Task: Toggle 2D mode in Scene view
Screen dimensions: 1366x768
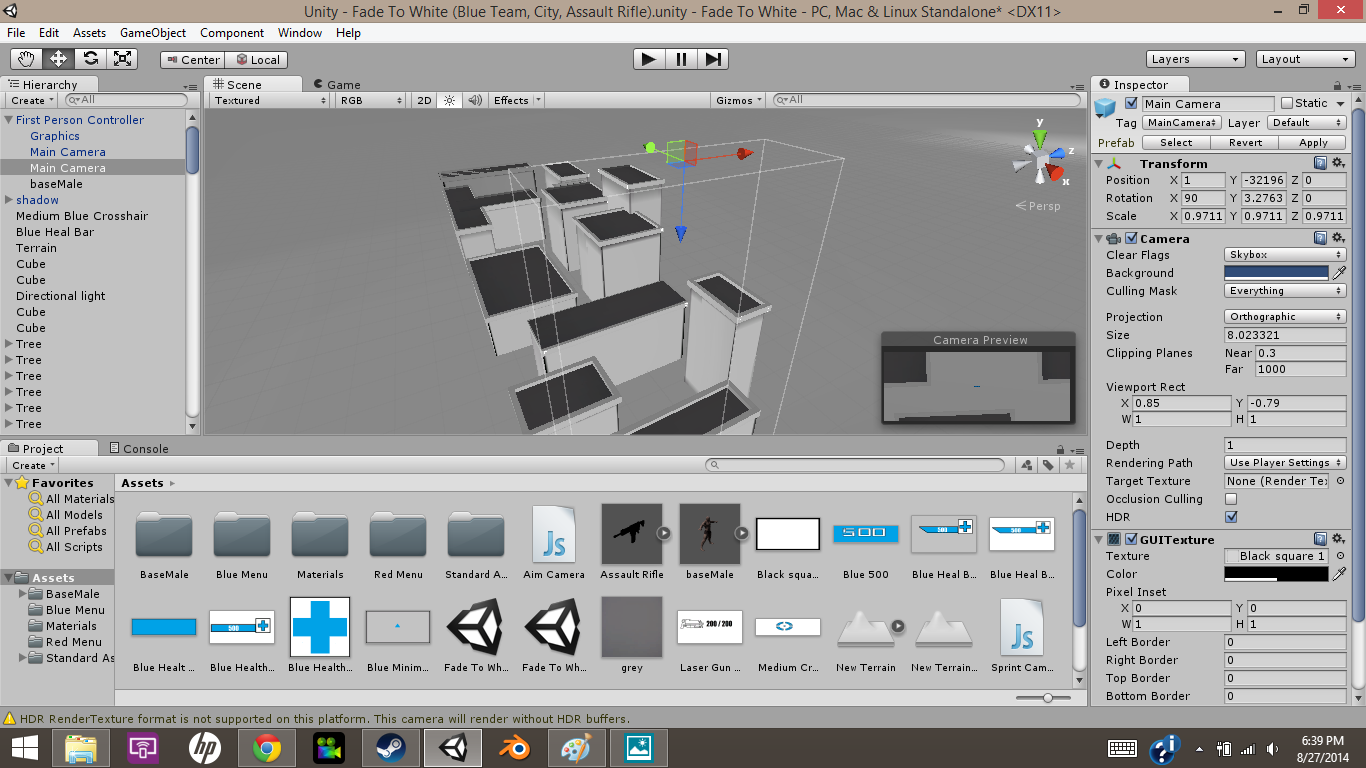Action: (x=424, y=100)
